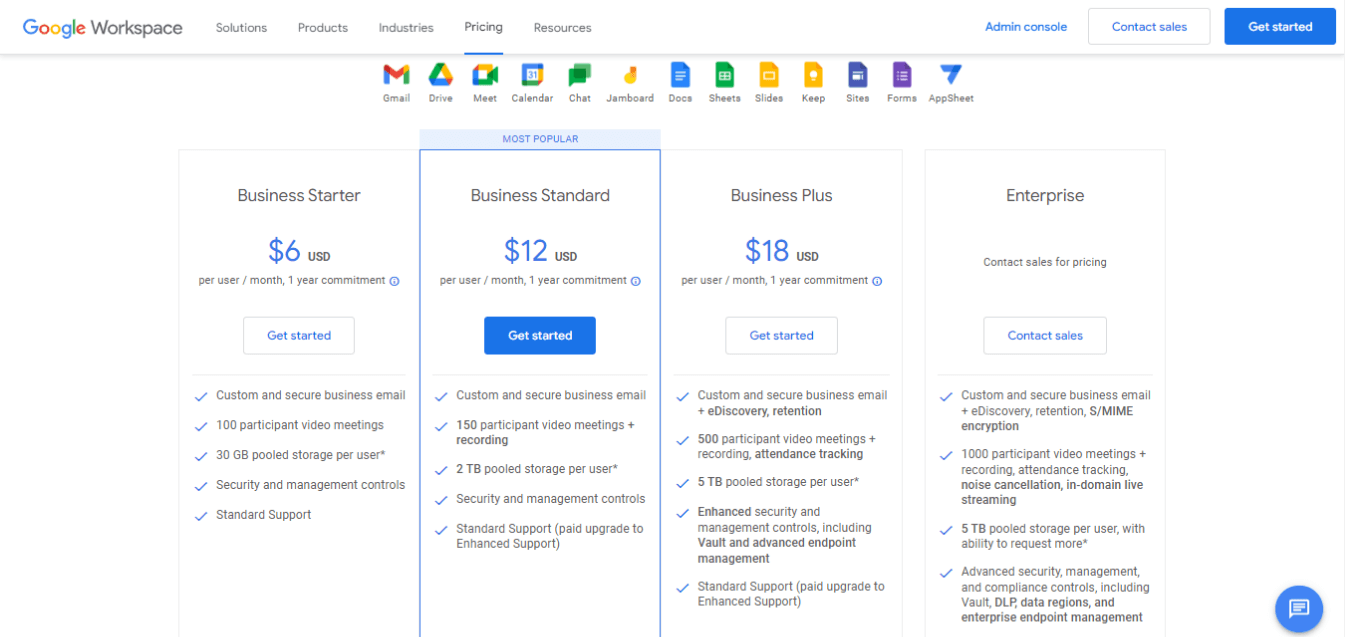This screenshot has height=637, width=1345.
Task: Select the Sheets app icon
Action: click(x=724, y=75)
